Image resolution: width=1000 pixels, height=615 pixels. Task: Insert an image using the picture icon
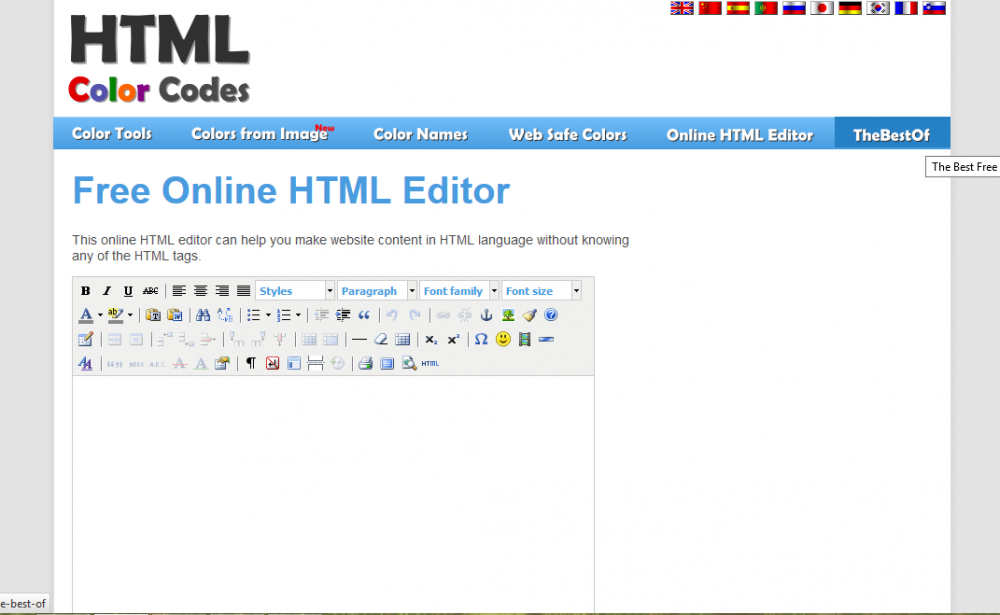pyautogui.click(x=508, y=315)
